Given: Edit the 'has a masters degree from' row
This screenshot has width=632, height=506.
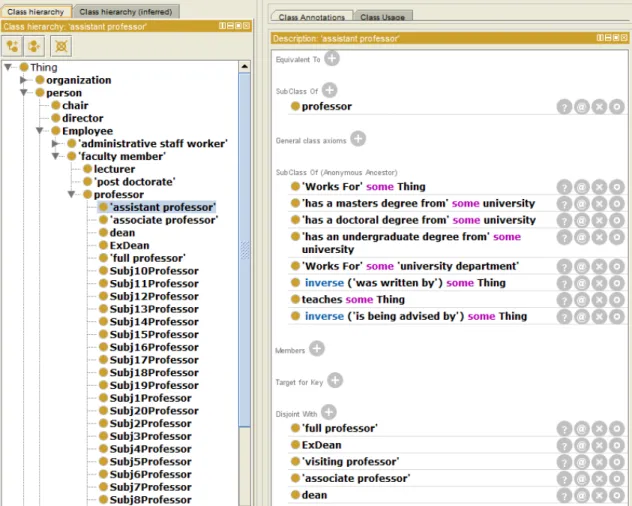Looking at the screenshot, I should point(617,204).
